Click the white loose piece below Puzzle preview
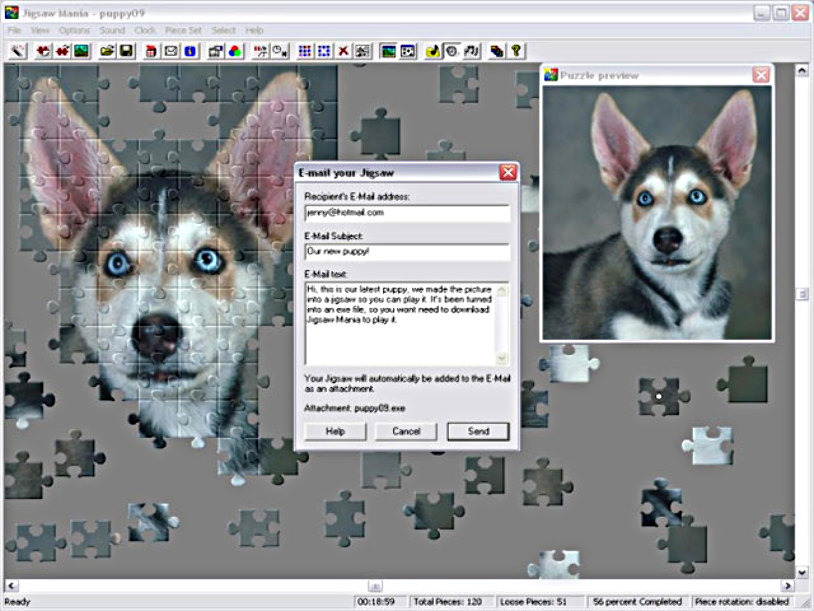The width and height of the screenshot is (814, 611). click(x=569, y=363)
